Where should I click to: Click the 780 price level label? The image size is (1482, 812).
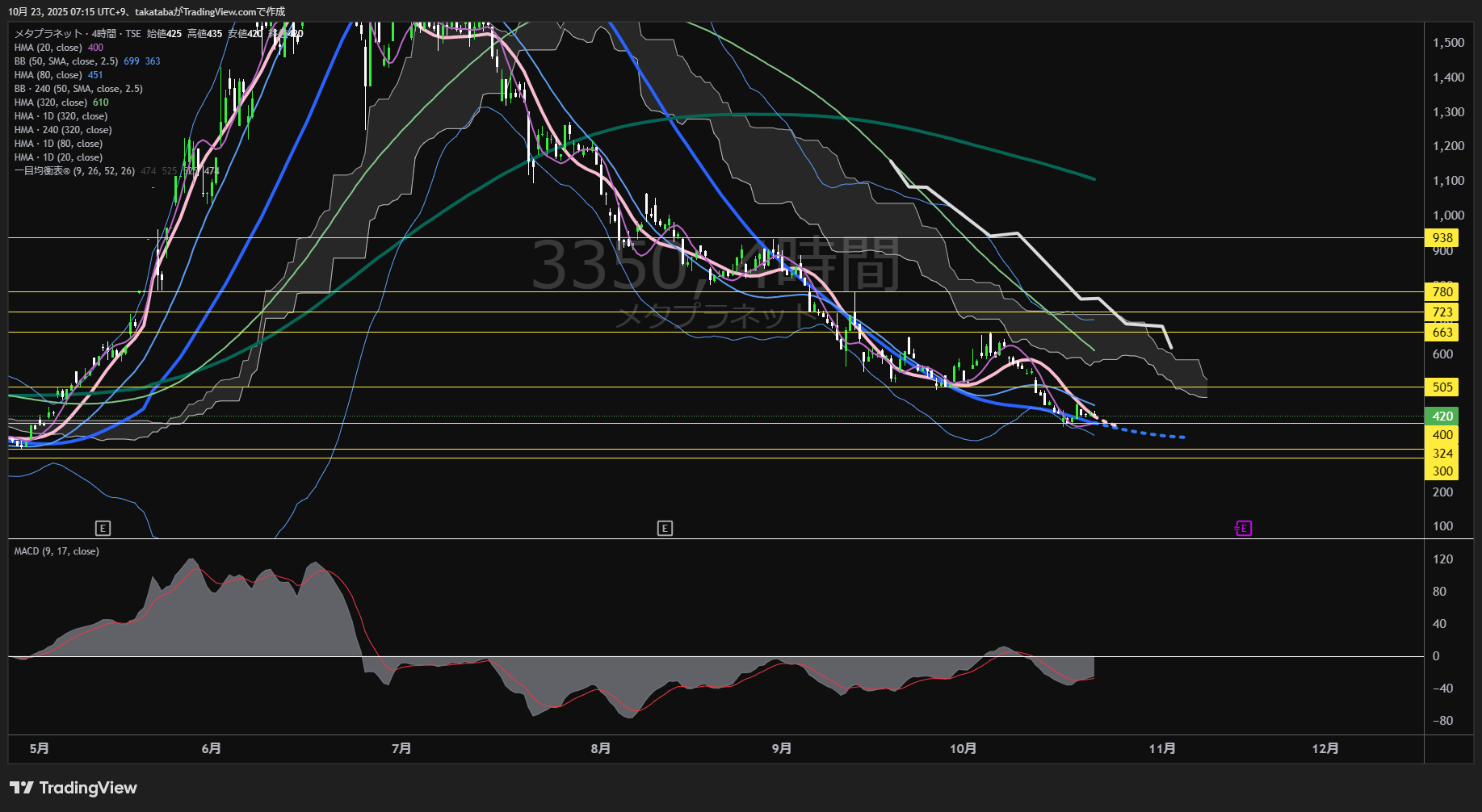1442,292
